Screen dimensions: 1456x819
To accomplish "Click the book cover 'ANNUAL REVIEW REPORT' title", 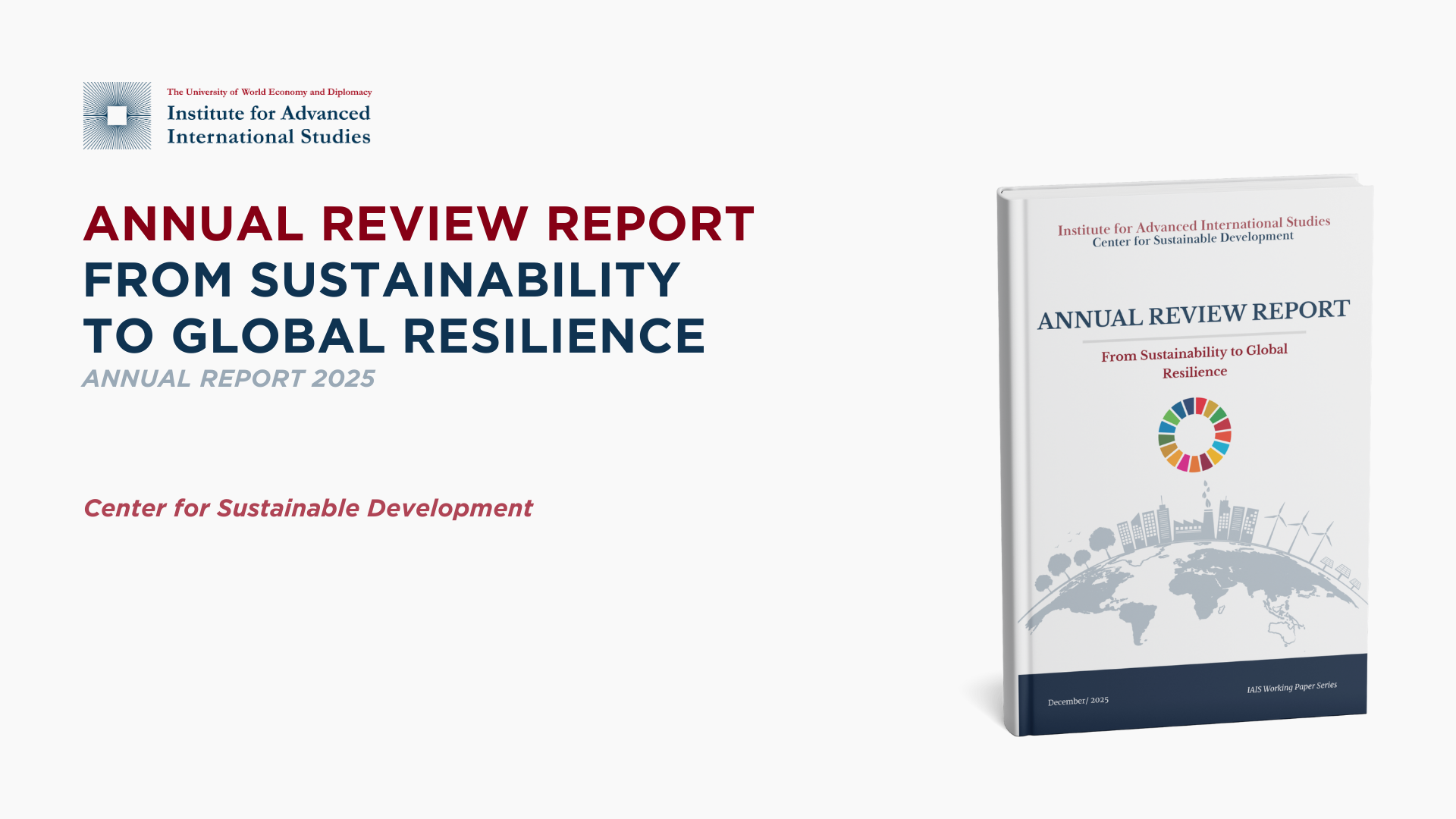I will point(1193,314).
